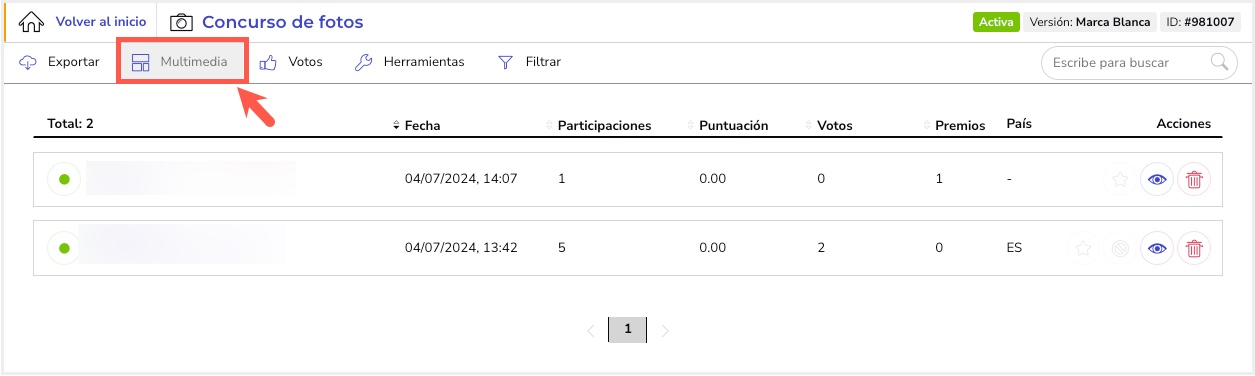Image resolution: width=1255 pixels, height=376 pixels.
Task: Click the camera icon beside Concurso de fotos
Action: [x=181, y=22]
